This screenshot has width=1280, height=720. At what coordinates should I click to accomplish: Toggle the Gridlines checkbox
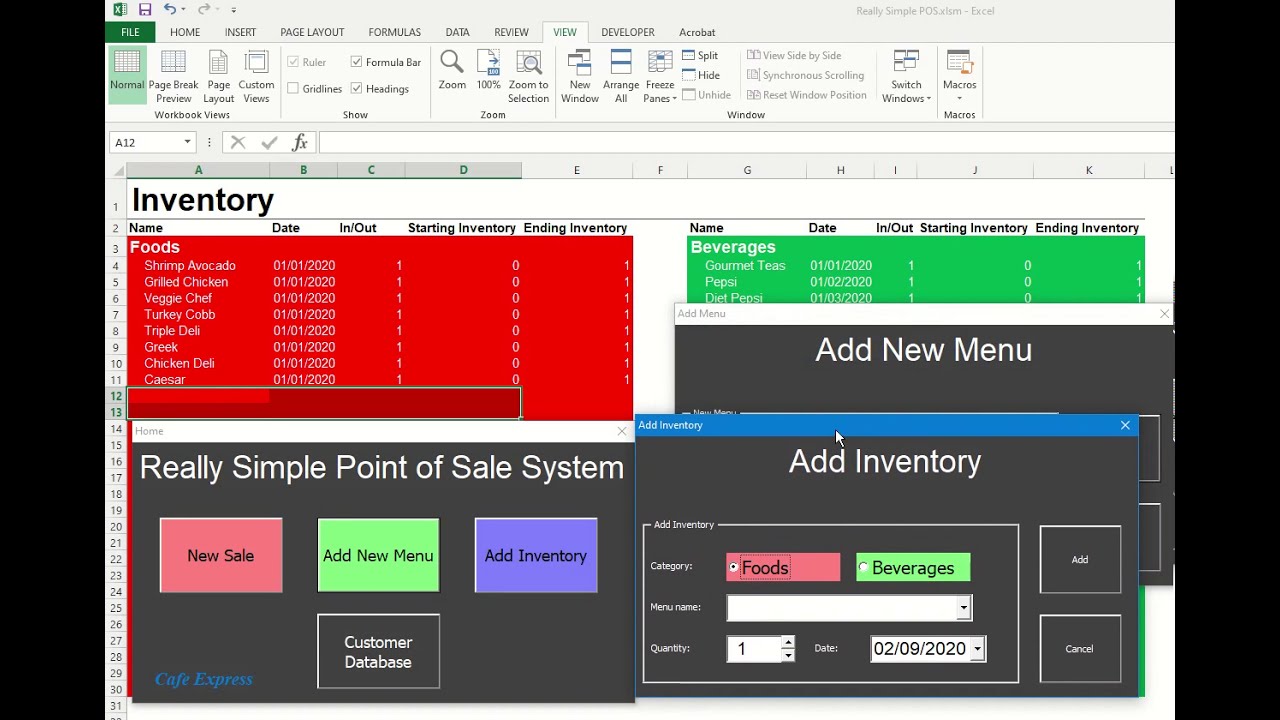[293, 89]
